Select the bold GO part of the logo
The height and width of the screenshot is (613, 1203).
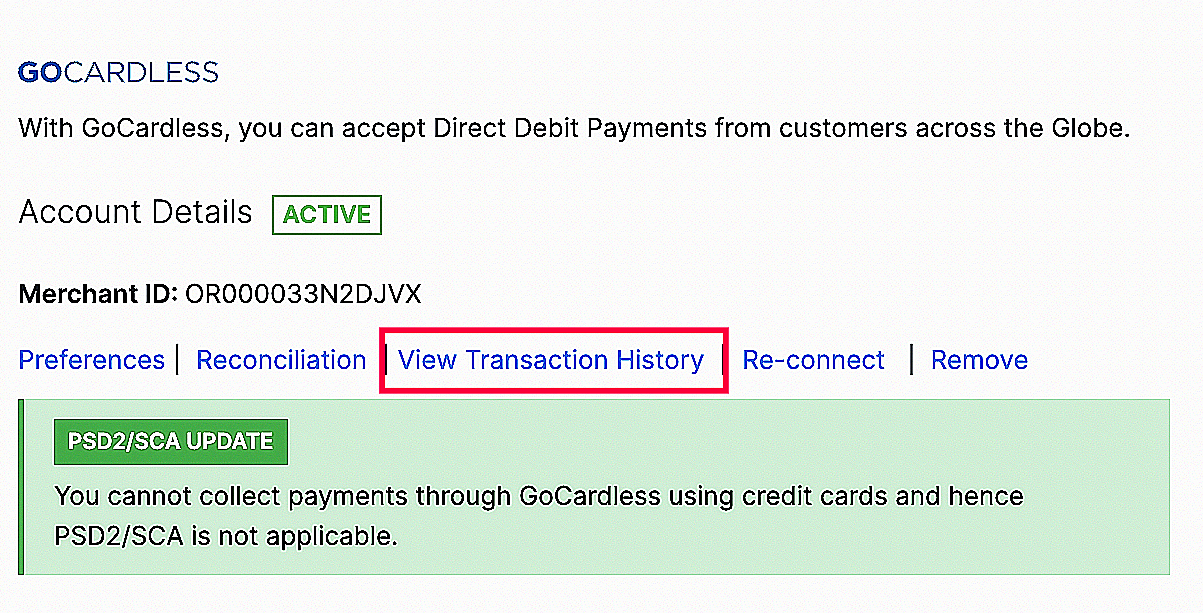point(39,70)
